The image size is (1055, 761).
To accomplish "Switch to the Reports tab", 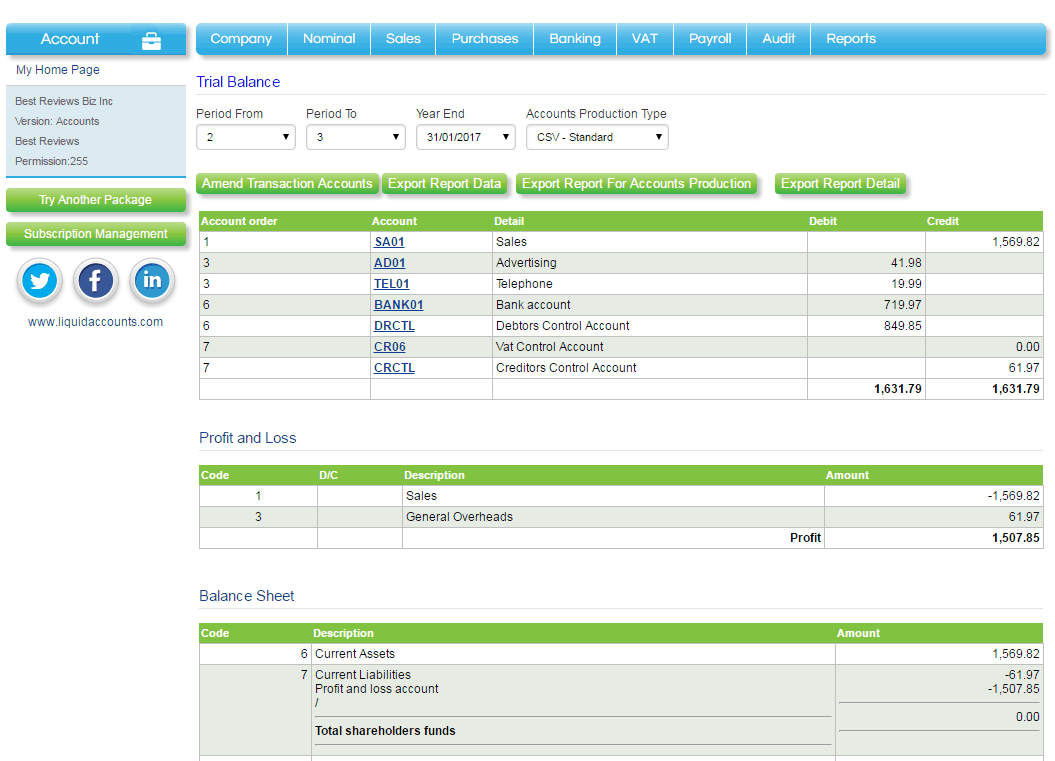I will point(851,38).
